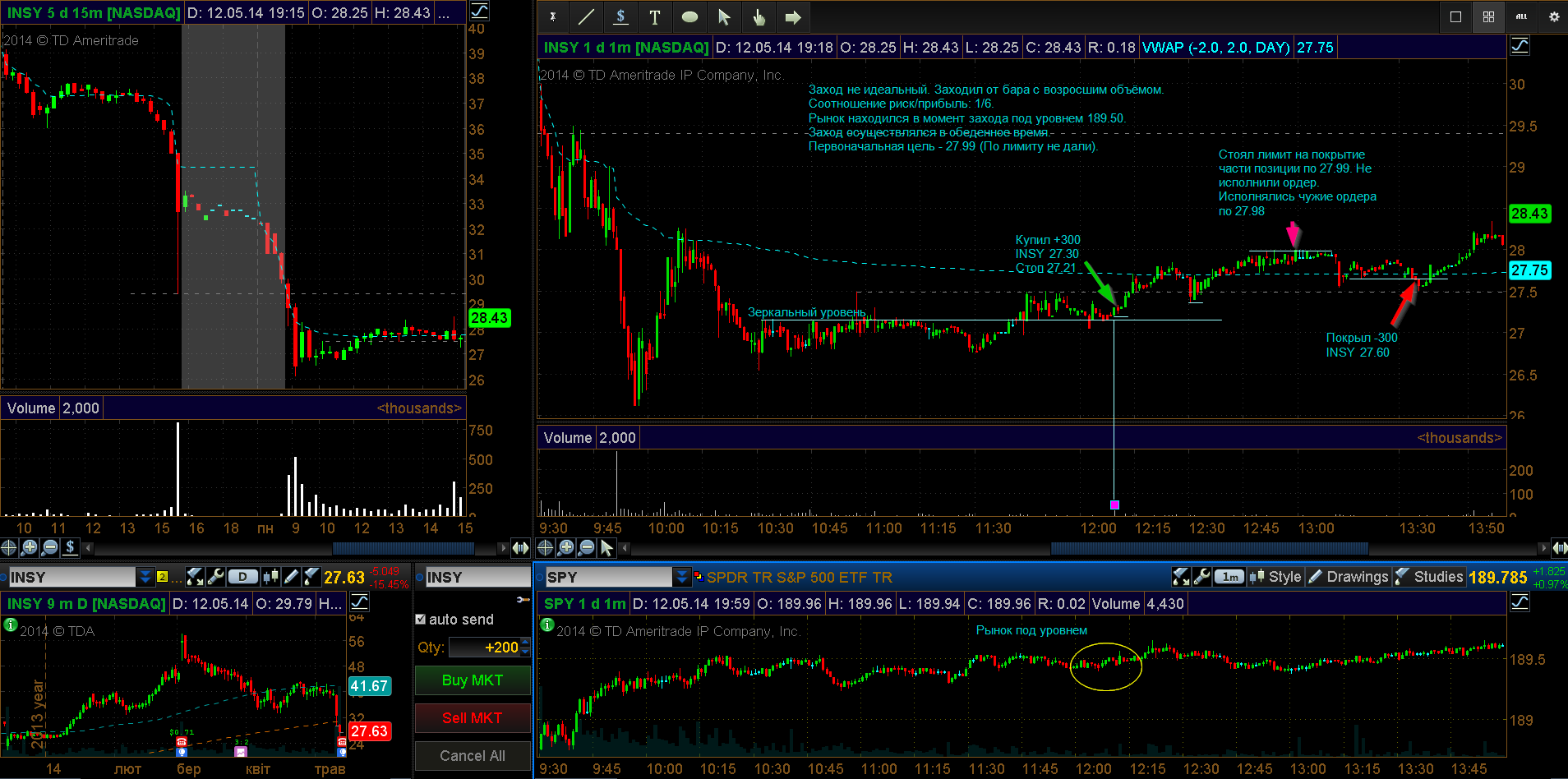Zoom in on the INSY 15m chart
Image resolution: width=1568 pixels, height=779 pixels.
[30, 547]
